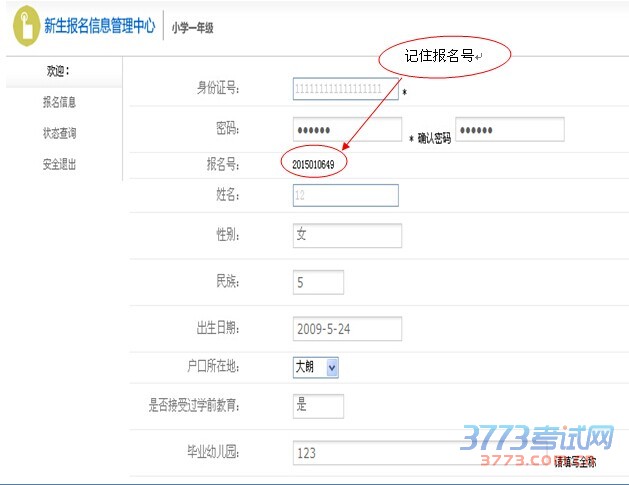Select the 小学一年级 header tab
Screen dimensions: 629x485
tap(192, 27)
